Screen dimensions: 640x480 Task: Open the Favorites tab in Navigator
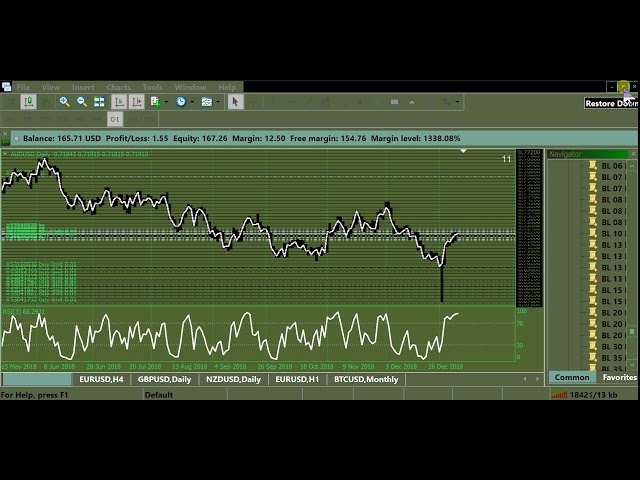point(619,377)
